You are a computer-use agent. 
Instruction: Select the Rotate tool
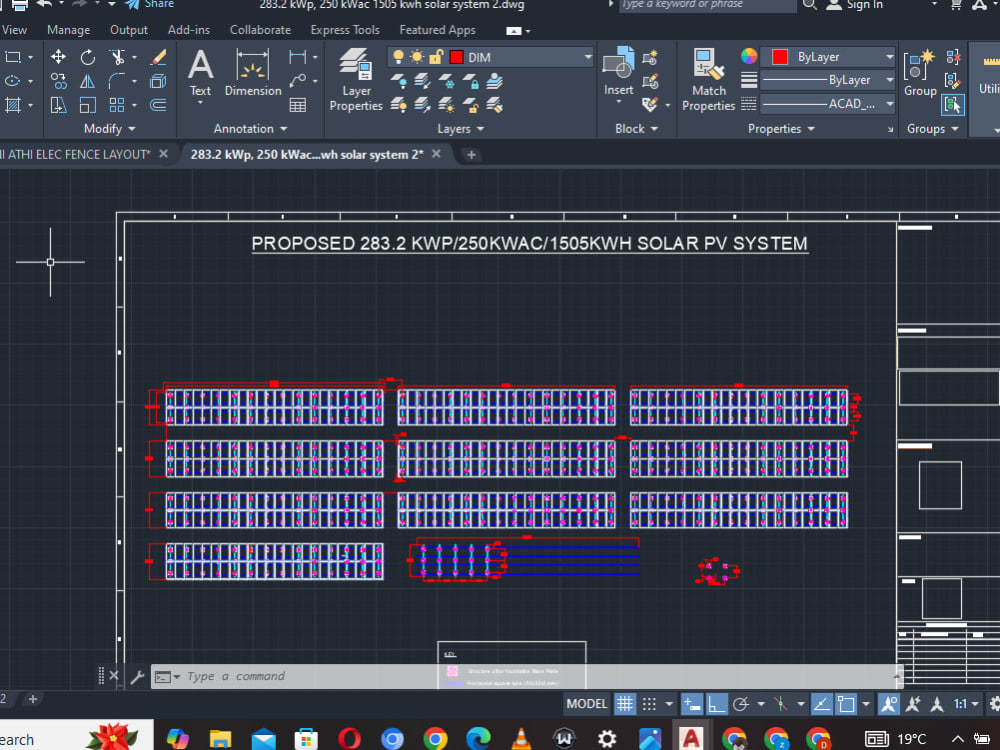(x=87, y=57)
